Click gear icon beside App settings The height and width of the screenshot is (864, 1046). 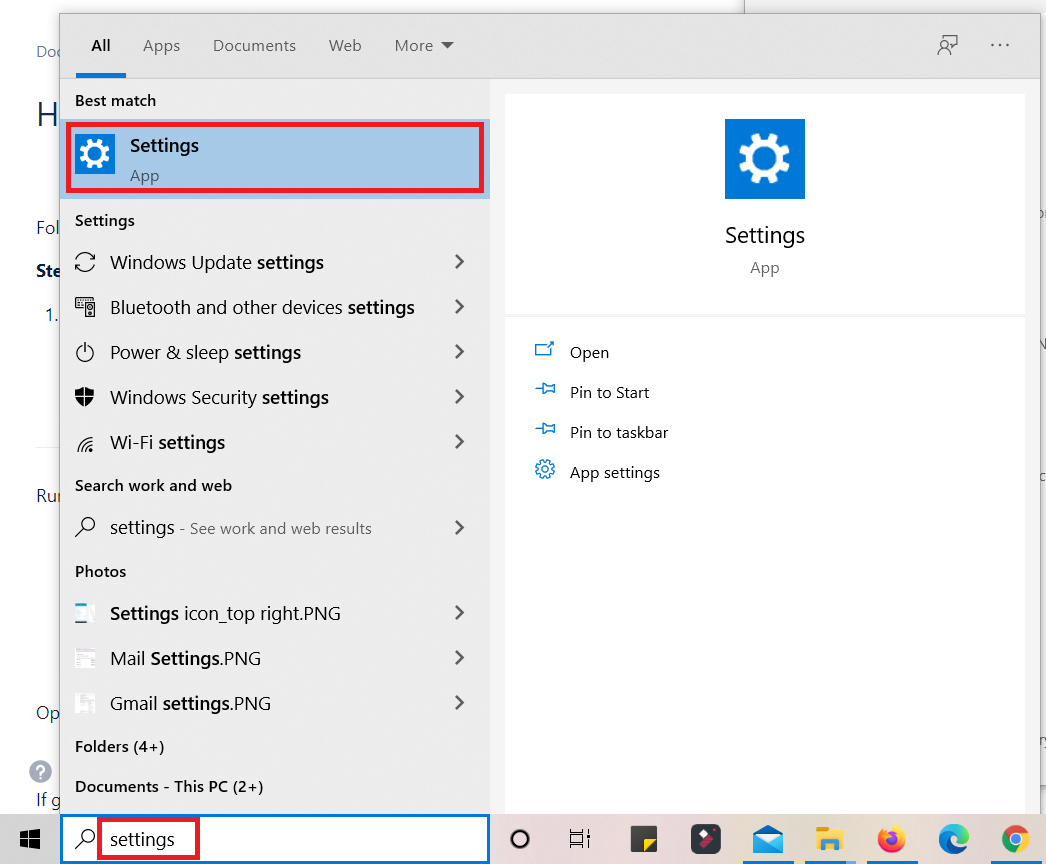pyautogui.click(x=545, y=470)
